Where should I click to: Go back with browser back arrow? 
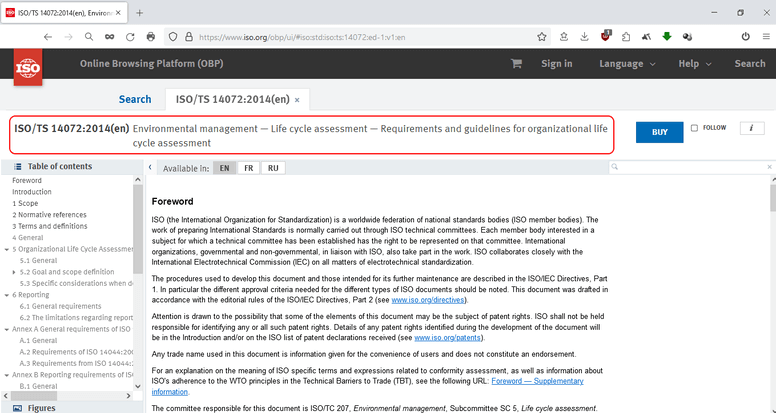pyautogui.click(x=48, y=37)
